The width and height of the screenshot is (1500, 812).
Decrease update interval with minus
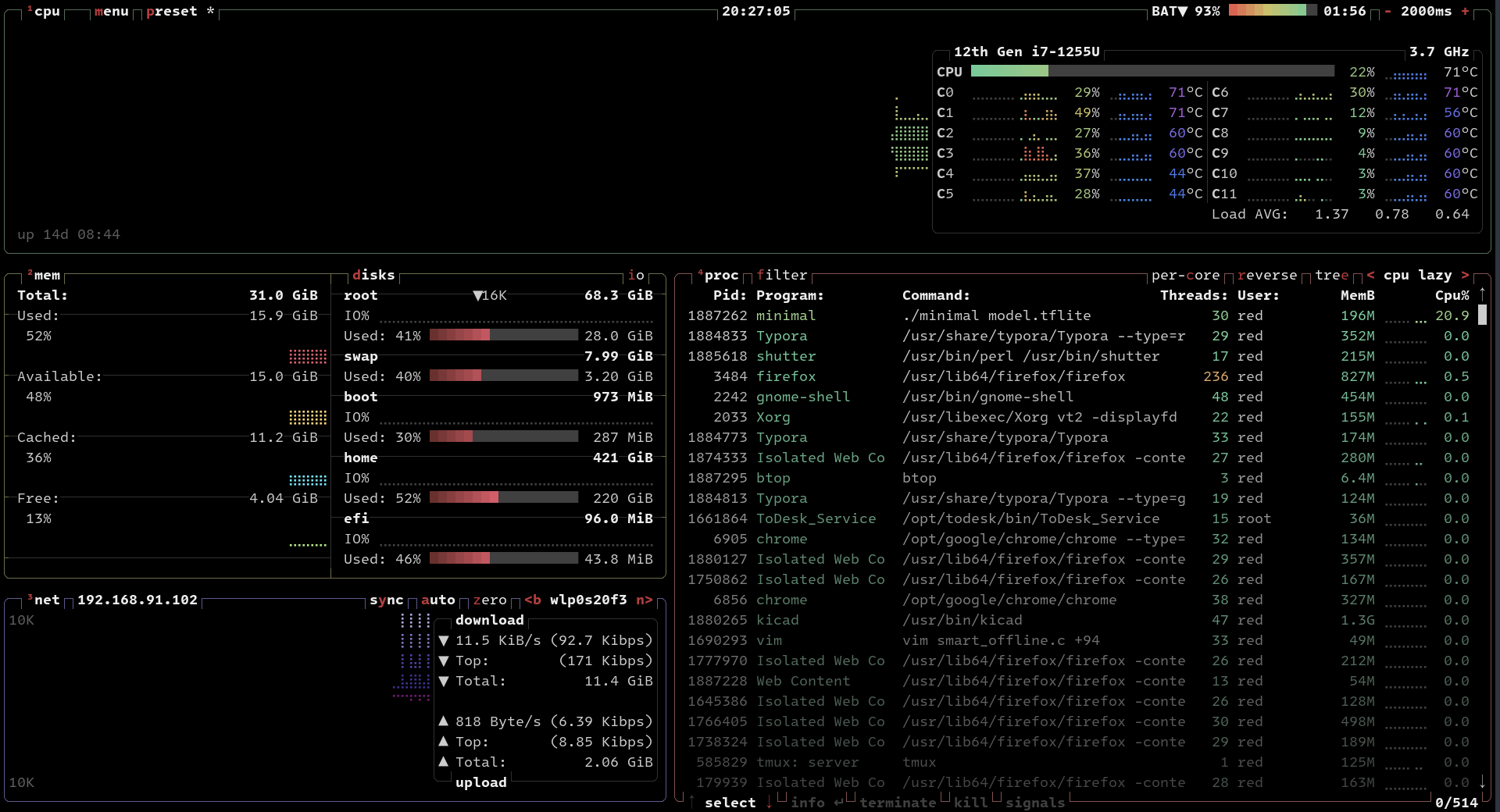[1387, 11]
